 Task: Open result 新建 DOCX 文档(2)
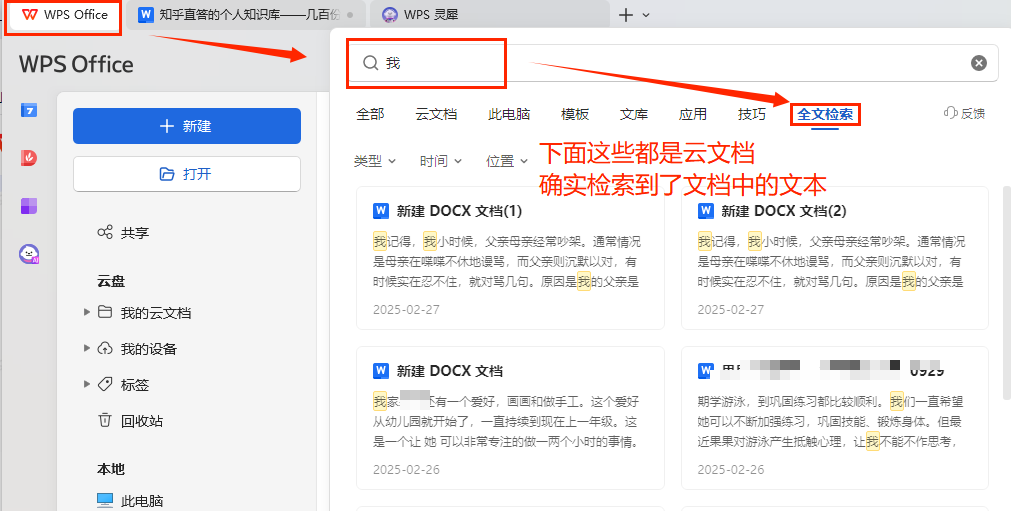[x=835, y=258]
